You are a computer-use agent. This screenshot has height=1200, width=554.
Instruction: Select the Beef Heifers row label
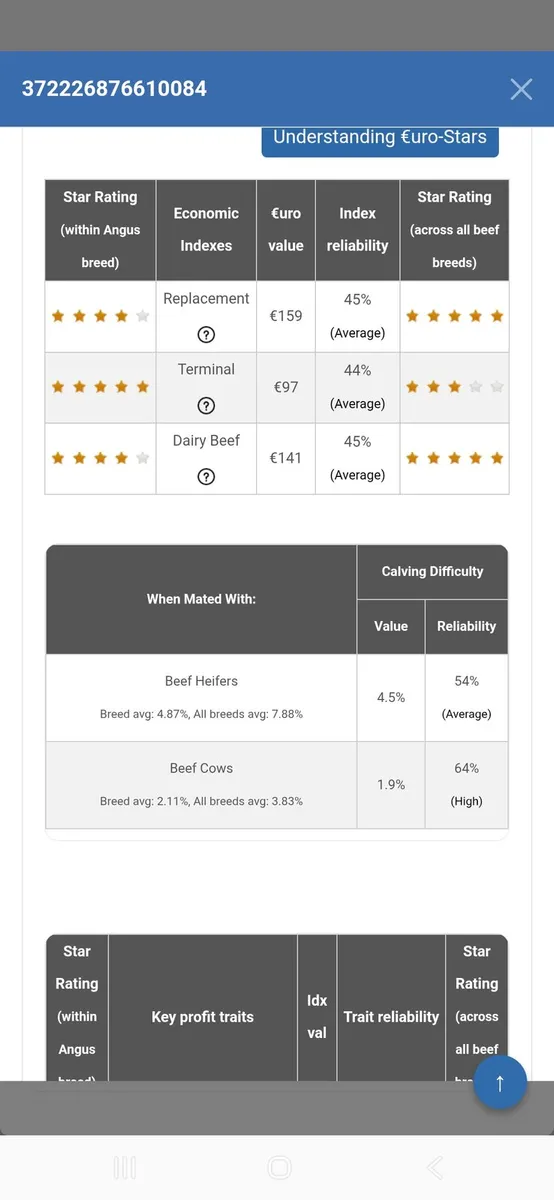coord(201,681)
